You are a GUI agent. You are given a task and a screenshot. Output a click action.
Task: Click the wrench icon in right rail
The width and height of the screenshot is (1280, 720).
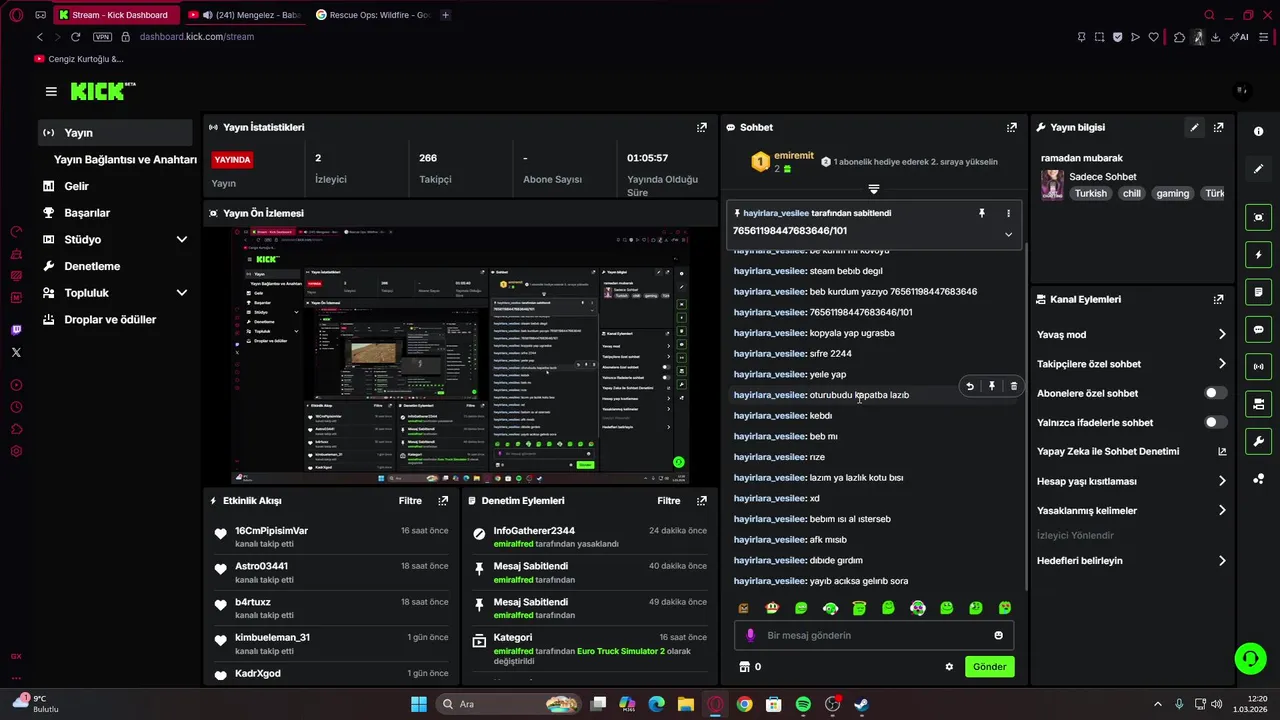pos(1258,441)
